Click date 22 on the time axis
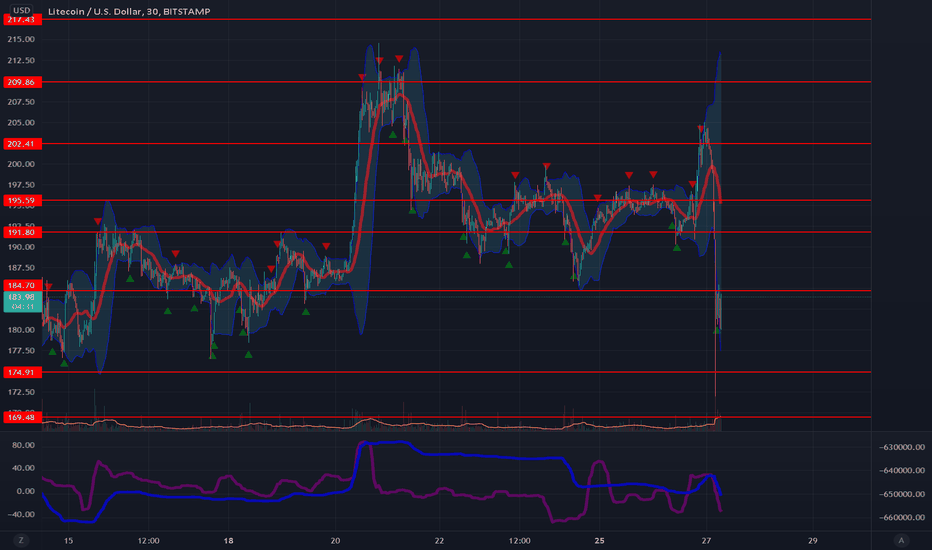This screenshot has width=932, height=550. 439,541
